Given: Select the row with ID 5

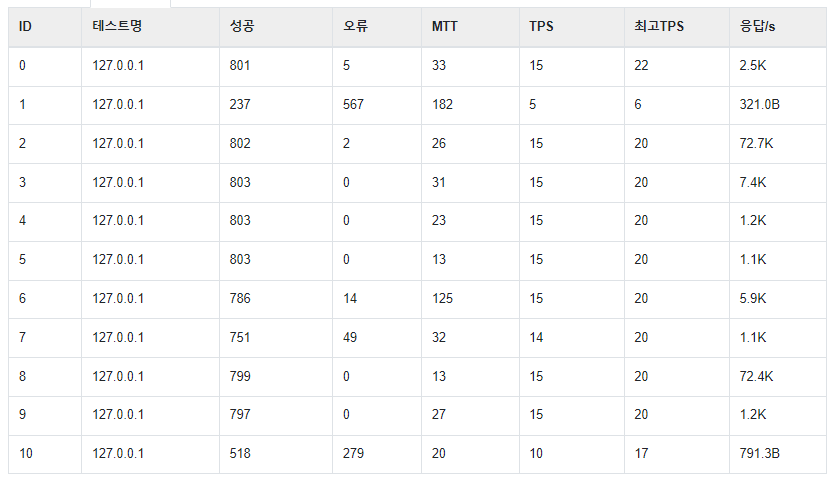Looking at the screenshot, I should pos(417,260).
